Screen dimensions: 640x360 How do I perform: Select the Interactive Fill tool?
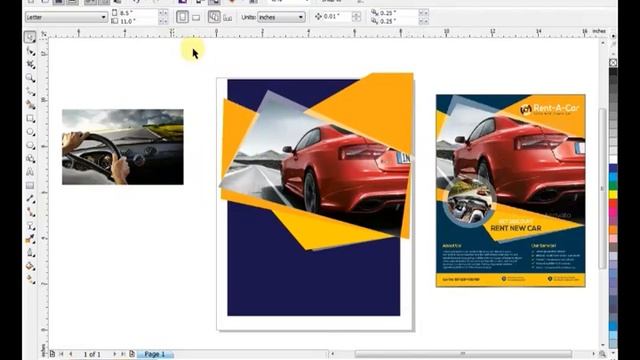30,280
